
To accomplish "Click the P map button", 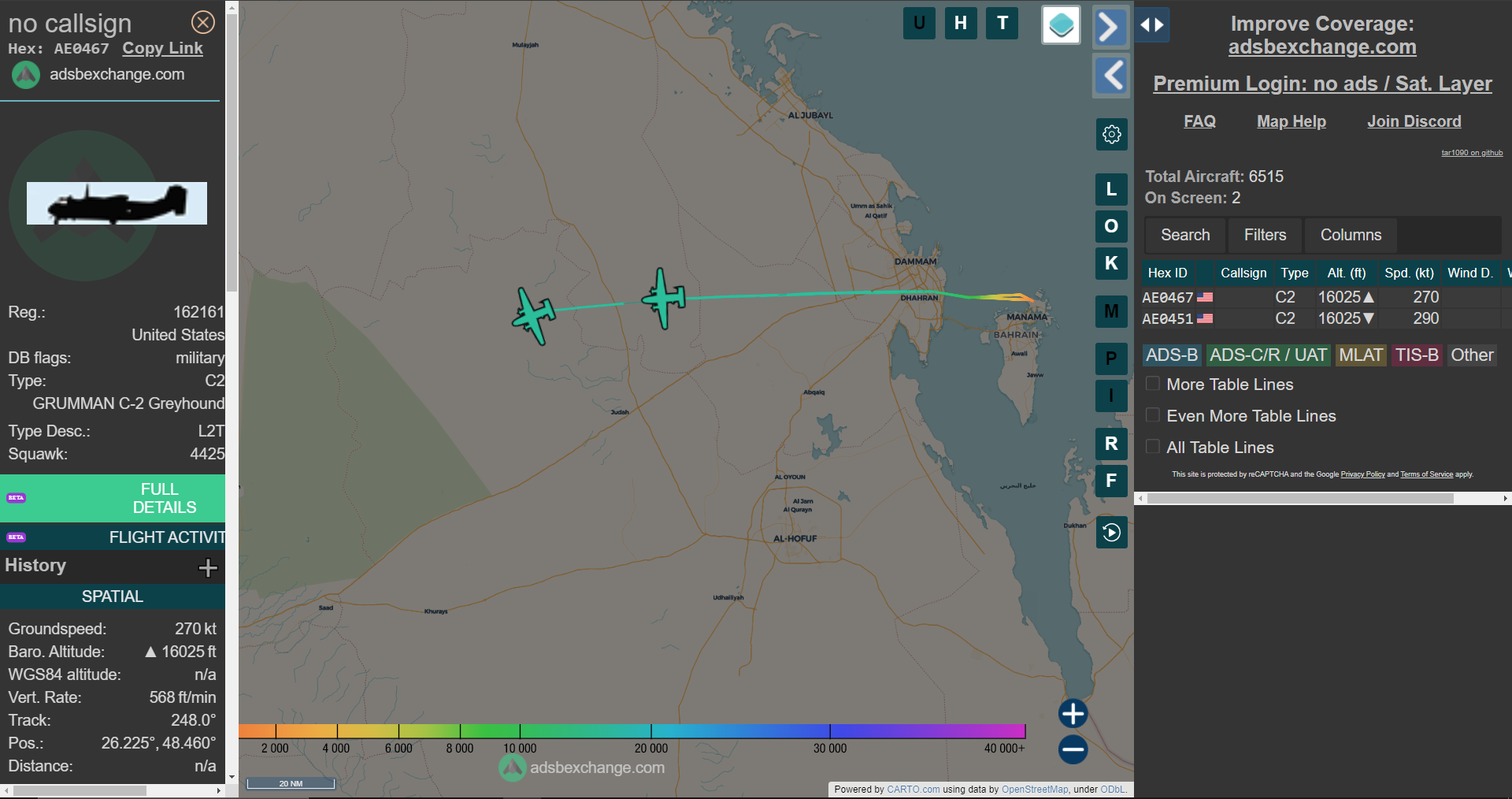I will pyautogui.click(x=1111, y=359).
